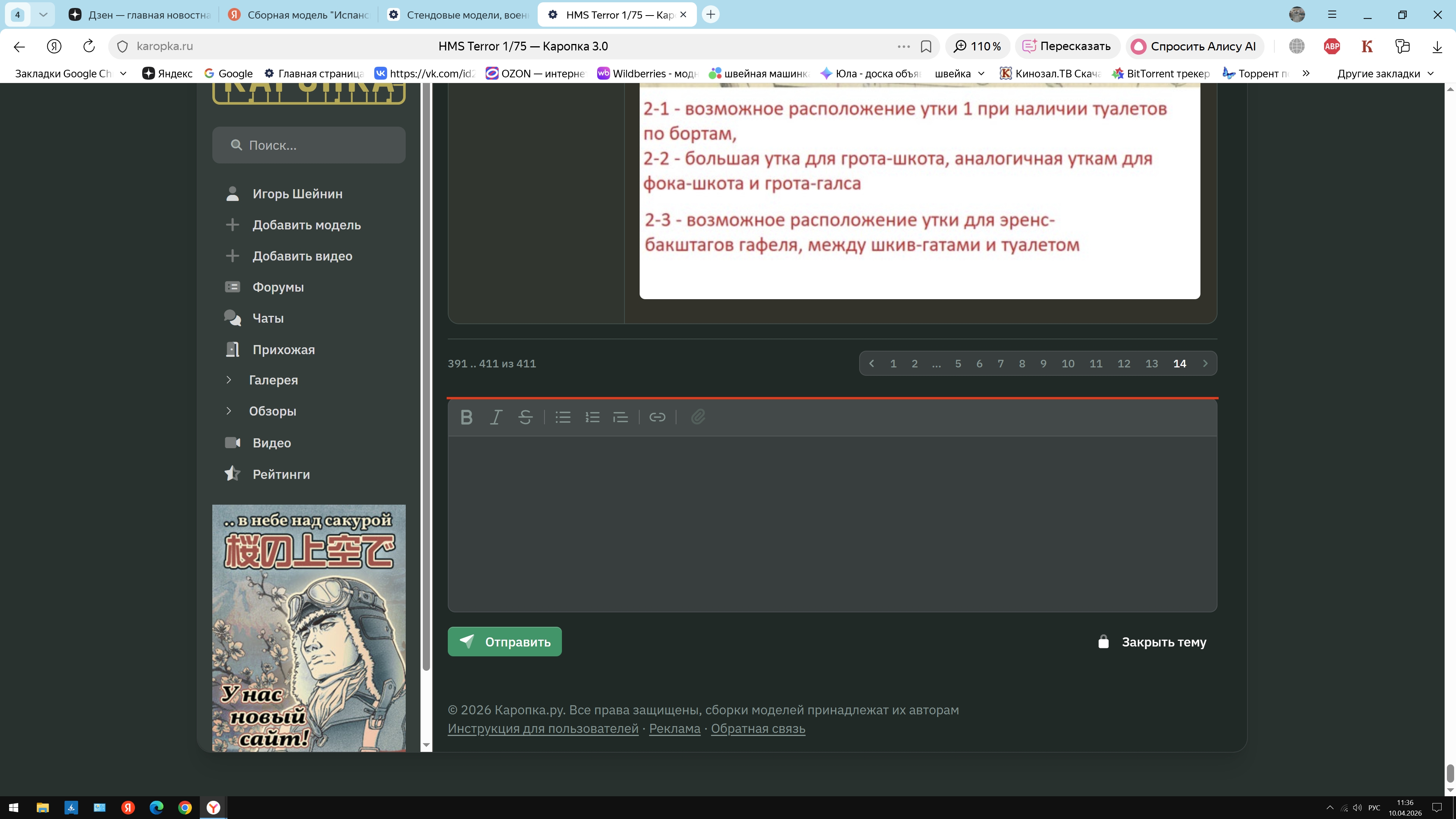Viewport: 1456px width, 819px height.
Task: Open the AdBlock Plus extension icon
Action: tap(1332, 46)
